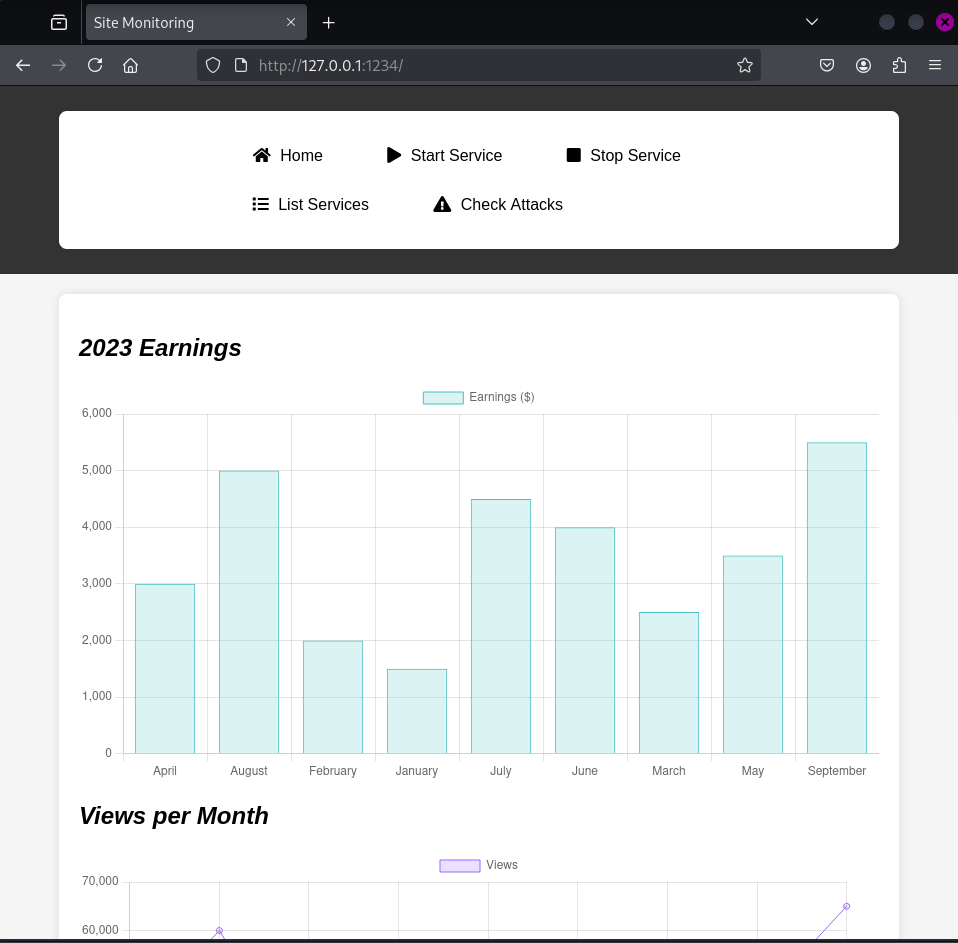Go back using the back arrow button
The image size is (958, 943).
tap(22, 65)
